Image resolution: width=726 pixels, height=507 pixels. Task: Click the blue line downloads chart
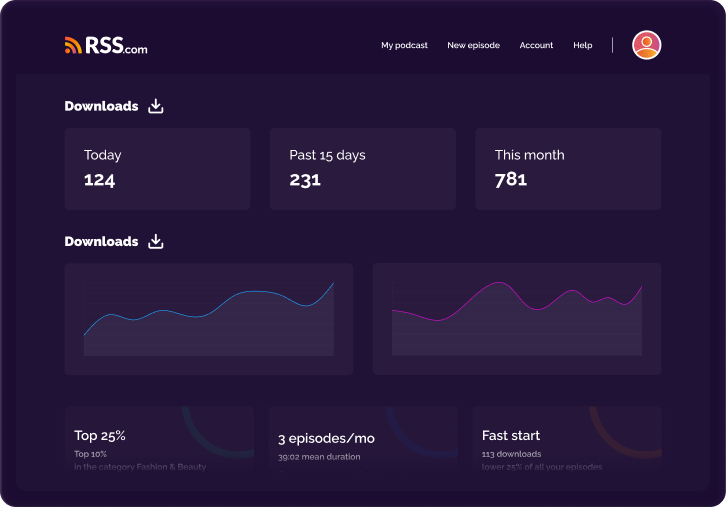tap(209, 319)
